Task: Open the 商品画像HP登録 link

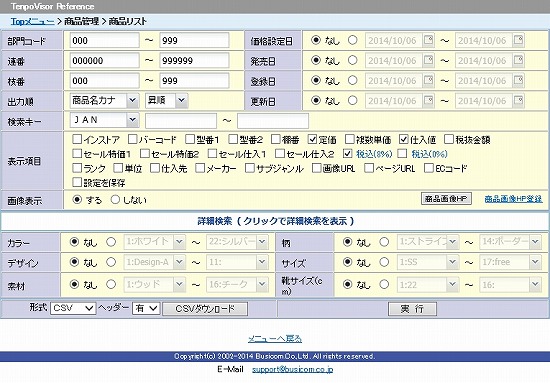Action: pos(513,199)
